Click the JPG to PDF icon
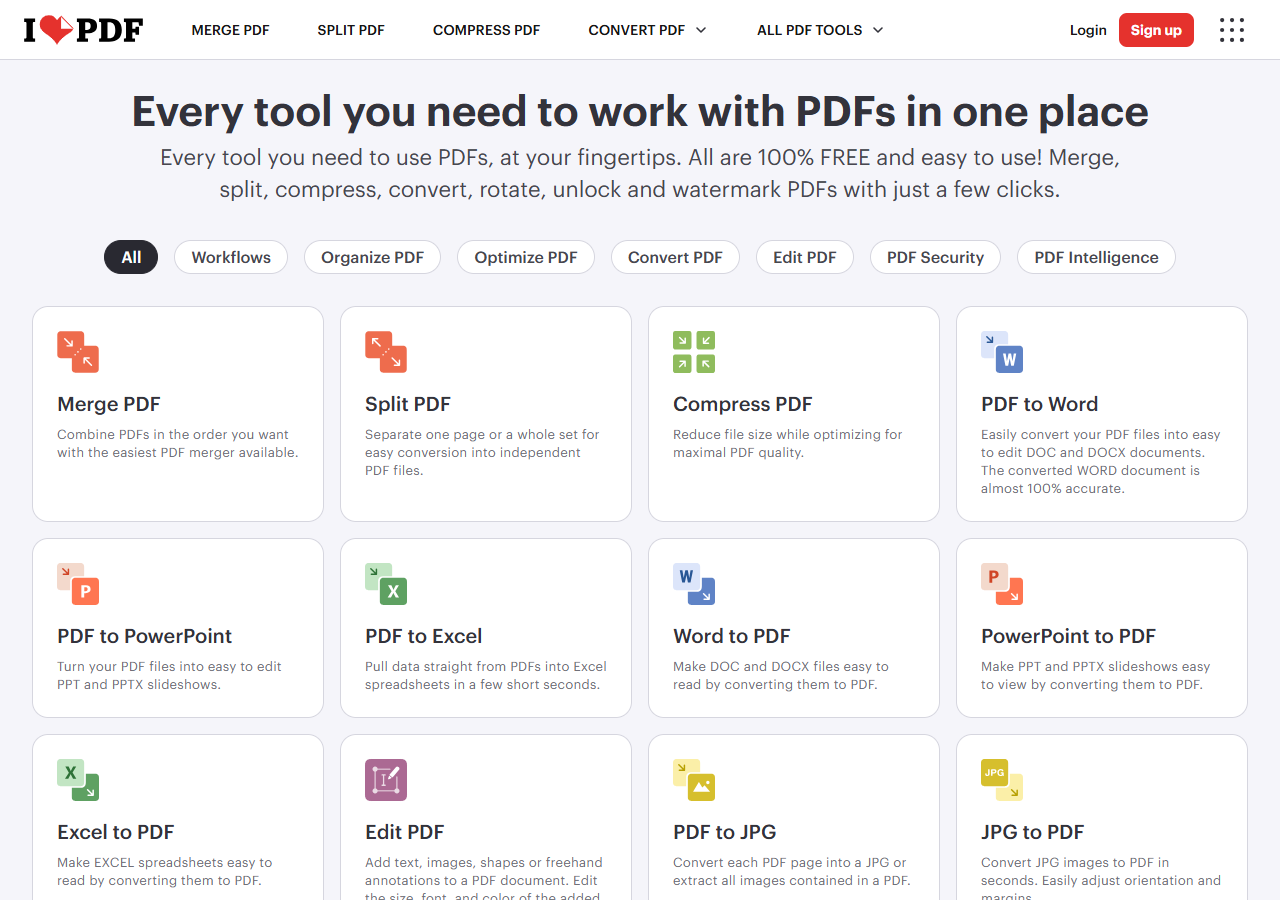Screen dimensions: 1280x900 point(1002,780)
